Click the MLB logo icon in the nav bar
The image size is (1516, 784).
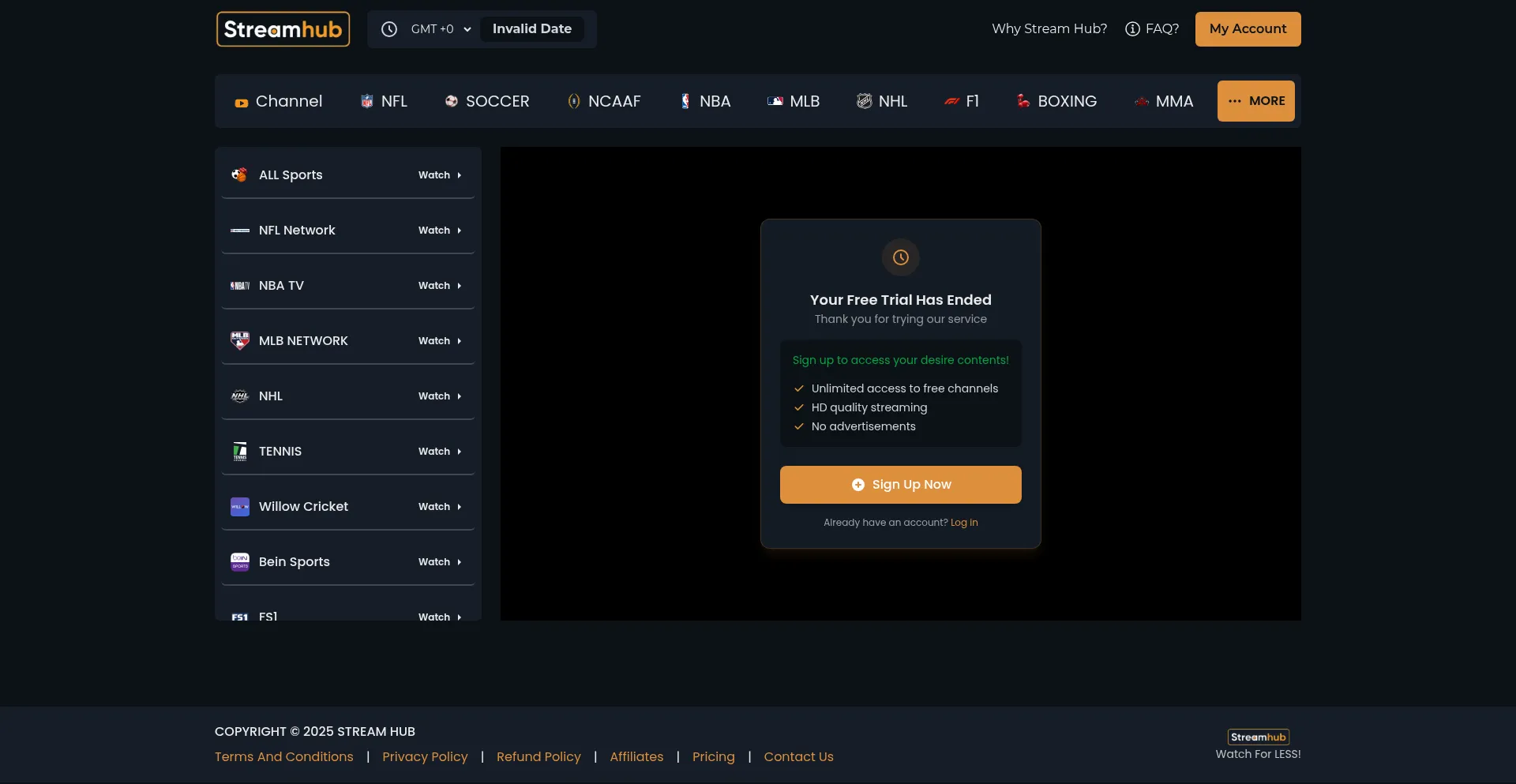pos(775,101)
